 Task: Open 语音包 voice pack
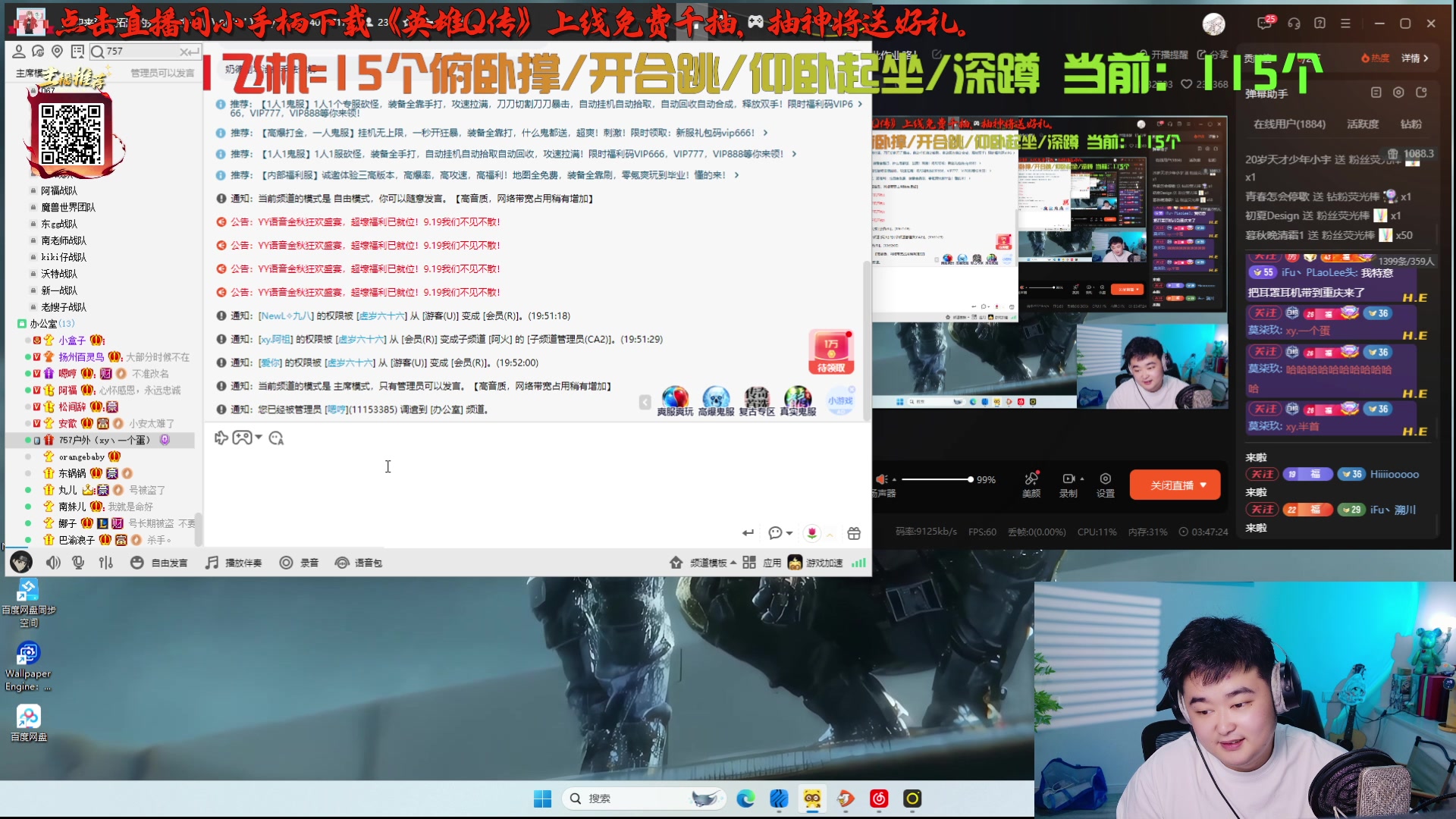tap(359, 563)
